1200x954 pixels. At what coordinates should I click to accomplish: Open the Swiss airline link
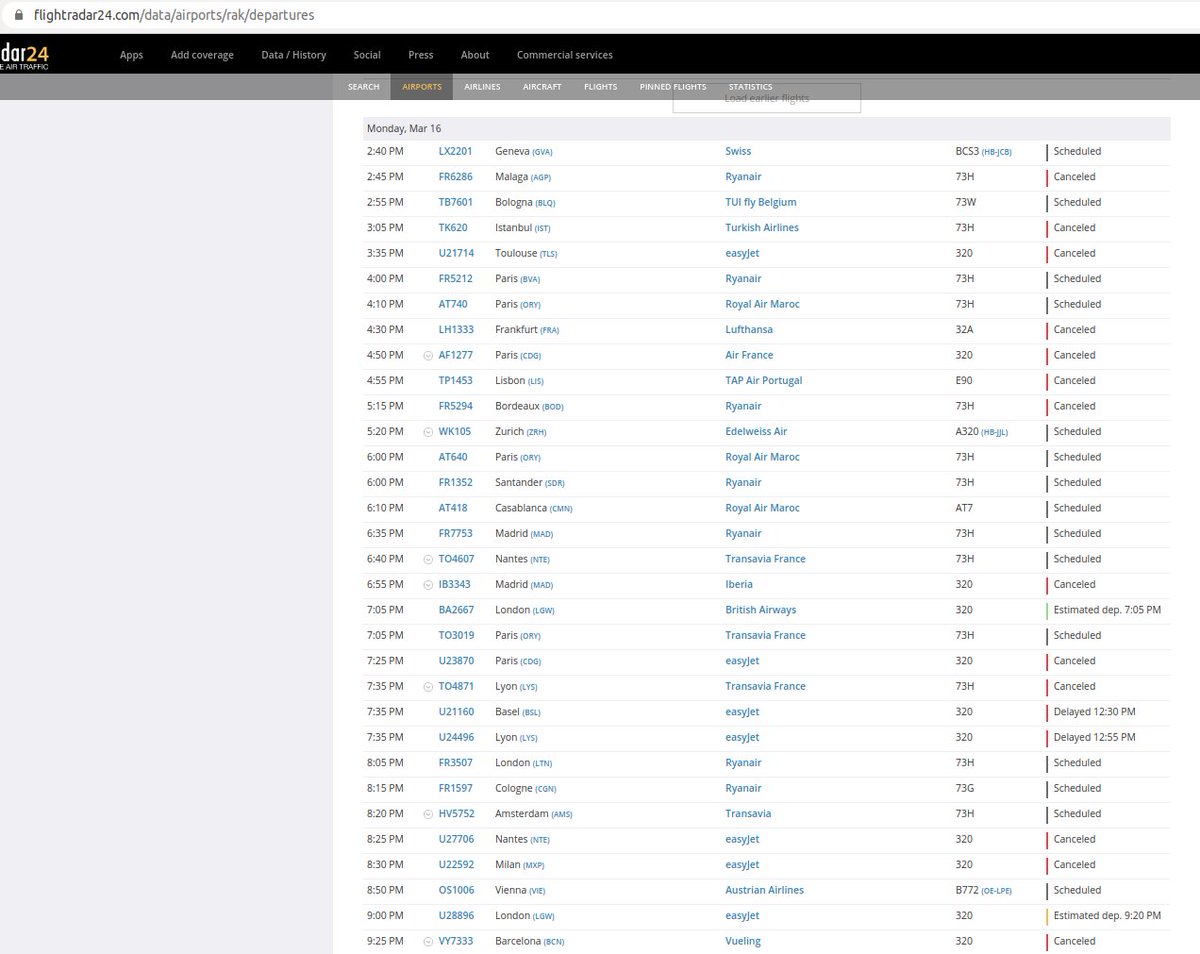point(738,152)
